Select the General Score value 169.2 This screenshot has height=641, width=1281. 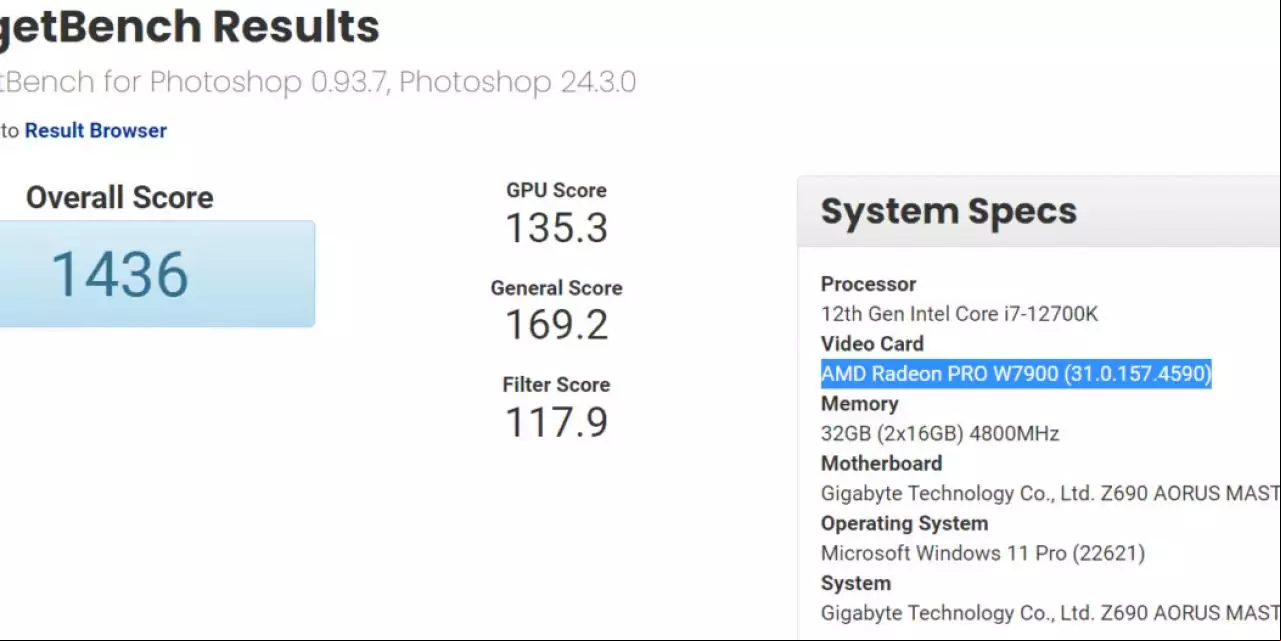[556, 325]
